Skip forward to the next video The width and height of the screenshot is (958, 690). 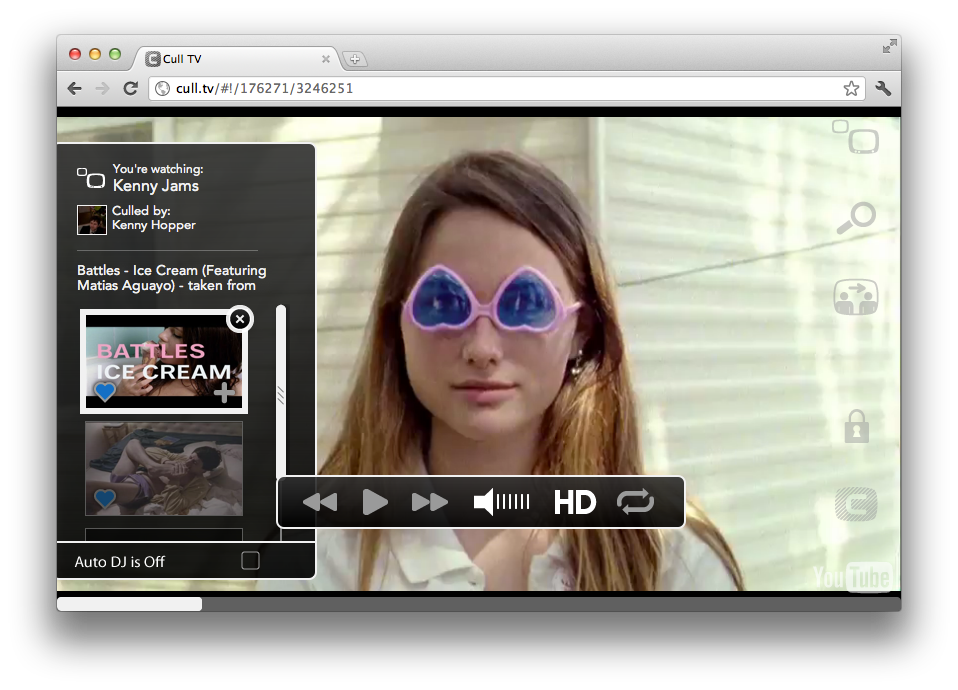430,502
